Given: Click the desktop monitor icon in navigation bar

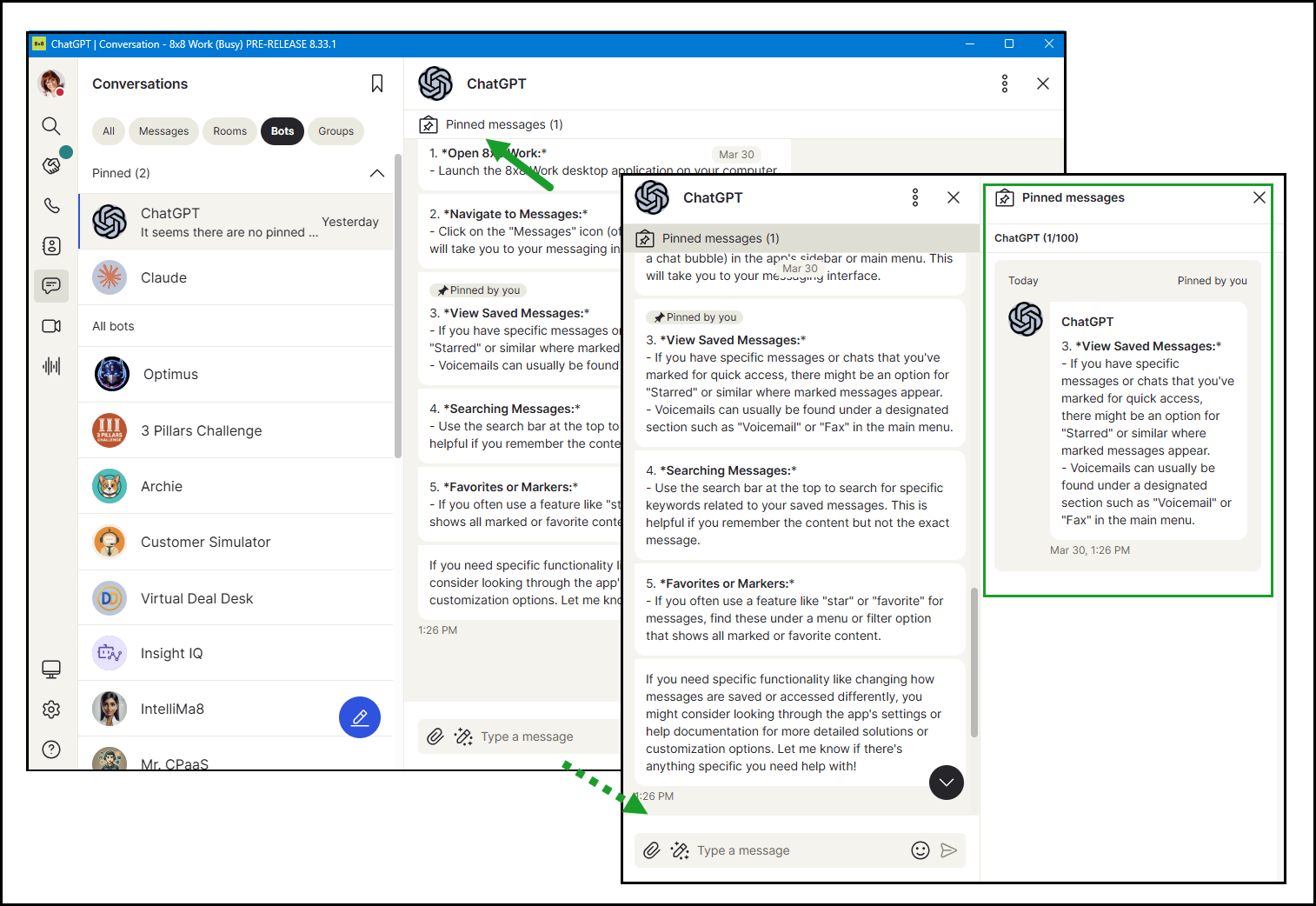Looking at the screenshot, I should (51, 669).
